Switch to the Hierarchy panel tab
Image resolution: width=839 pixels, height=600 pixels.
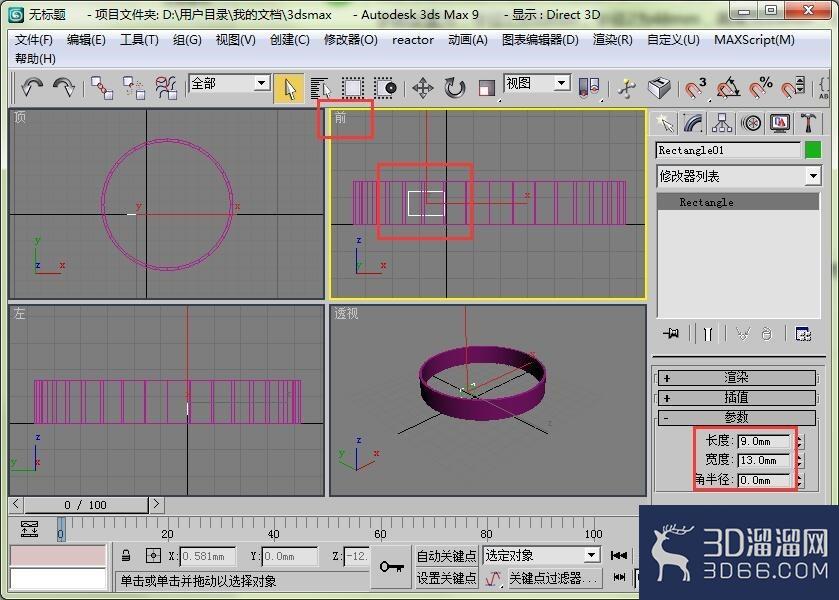(722, 124)
